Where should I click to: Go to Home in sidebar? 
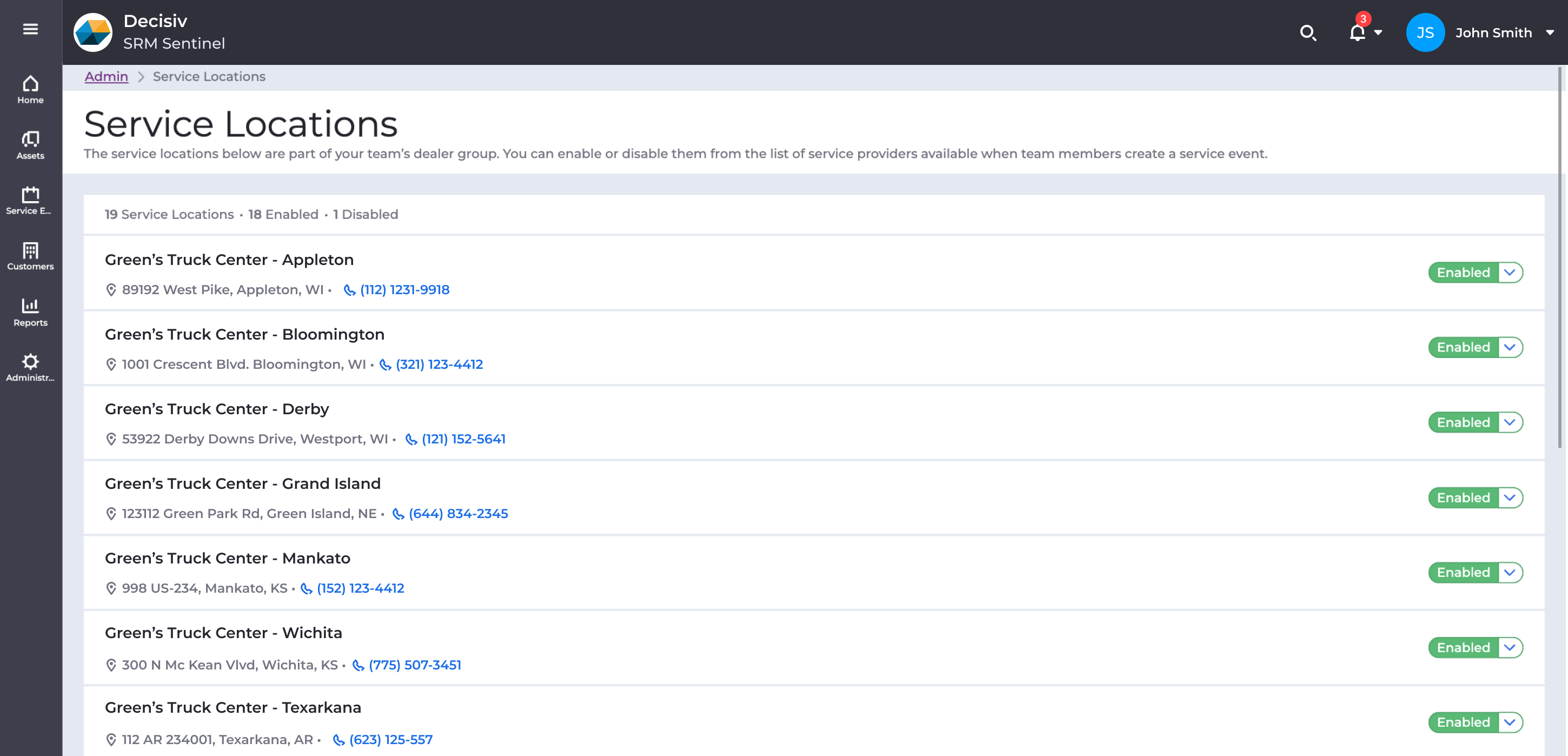coord(30,89)
